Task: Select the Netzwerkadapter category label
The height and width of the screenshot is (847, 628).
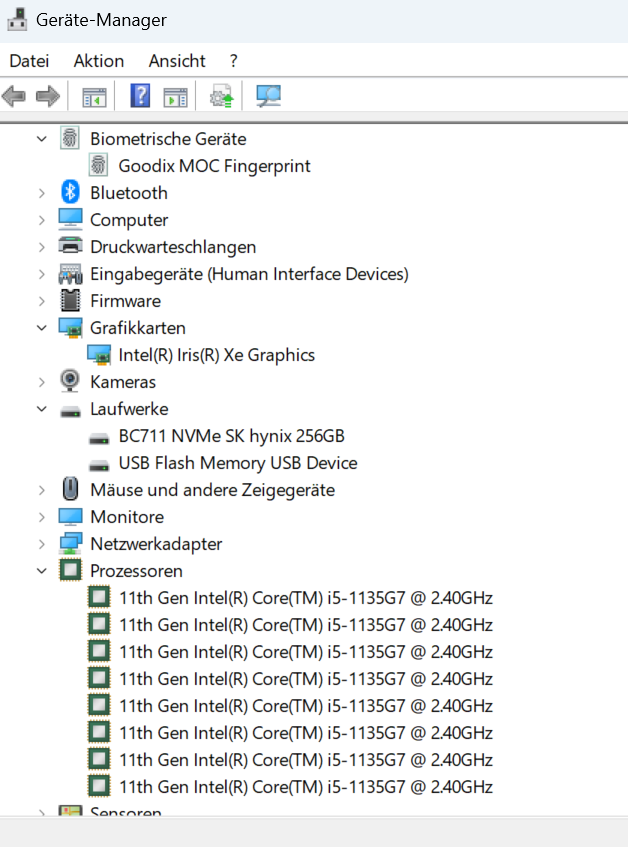Action: click(x=156, y=544)
